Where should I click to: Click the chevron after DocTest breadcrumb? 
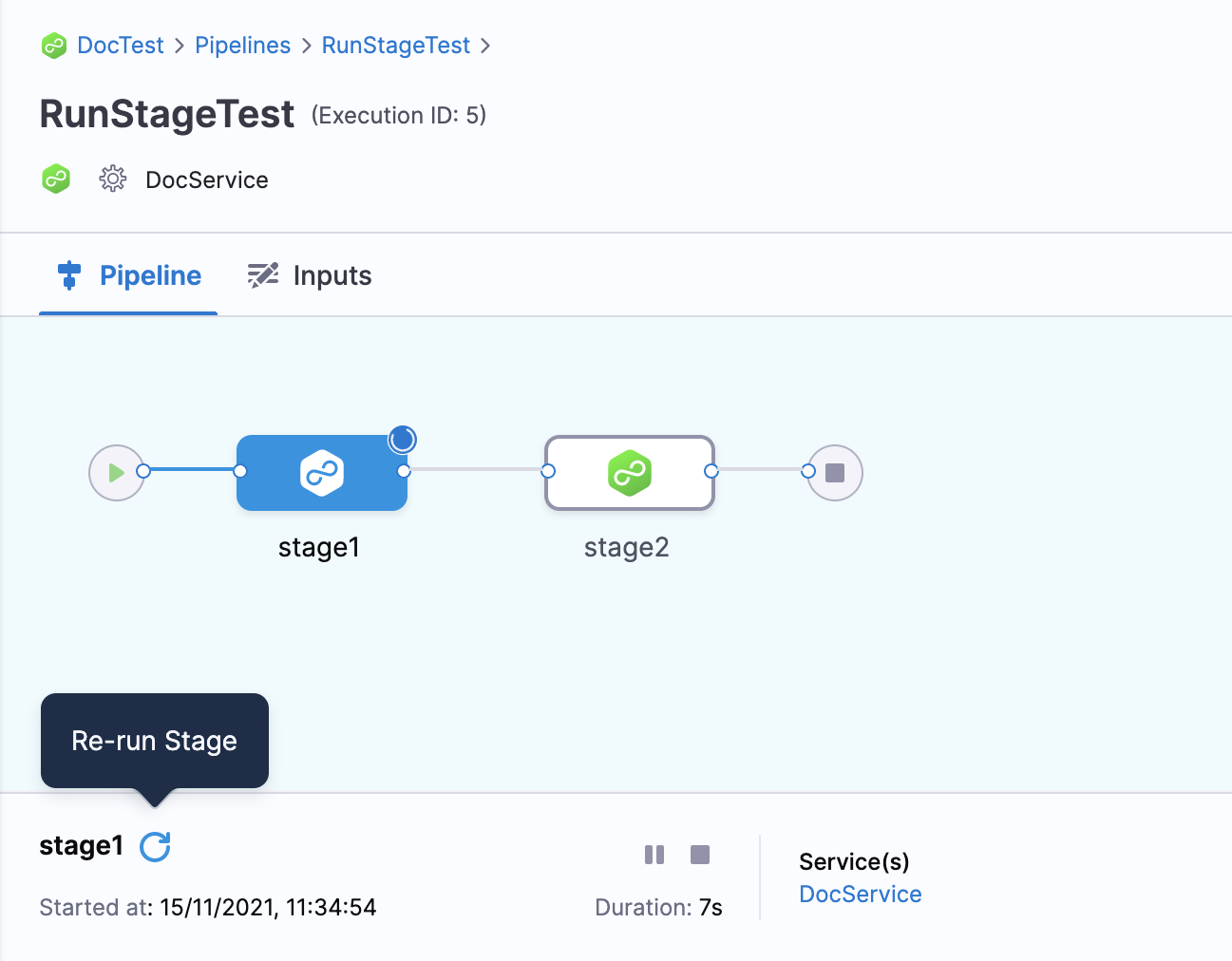coord(180,46)
